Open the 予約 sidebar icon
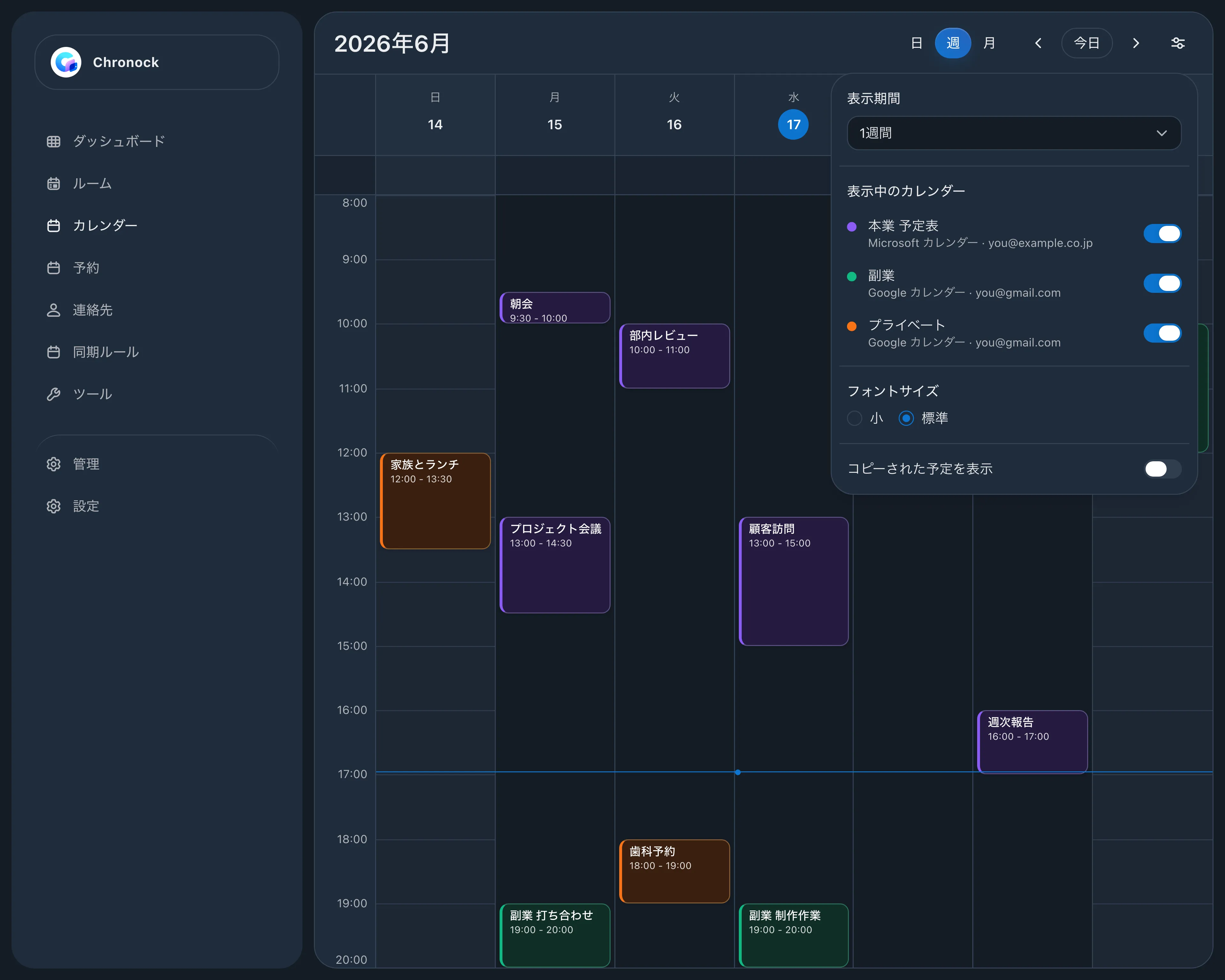The image size is (1225, 980). tap(53, 268)
